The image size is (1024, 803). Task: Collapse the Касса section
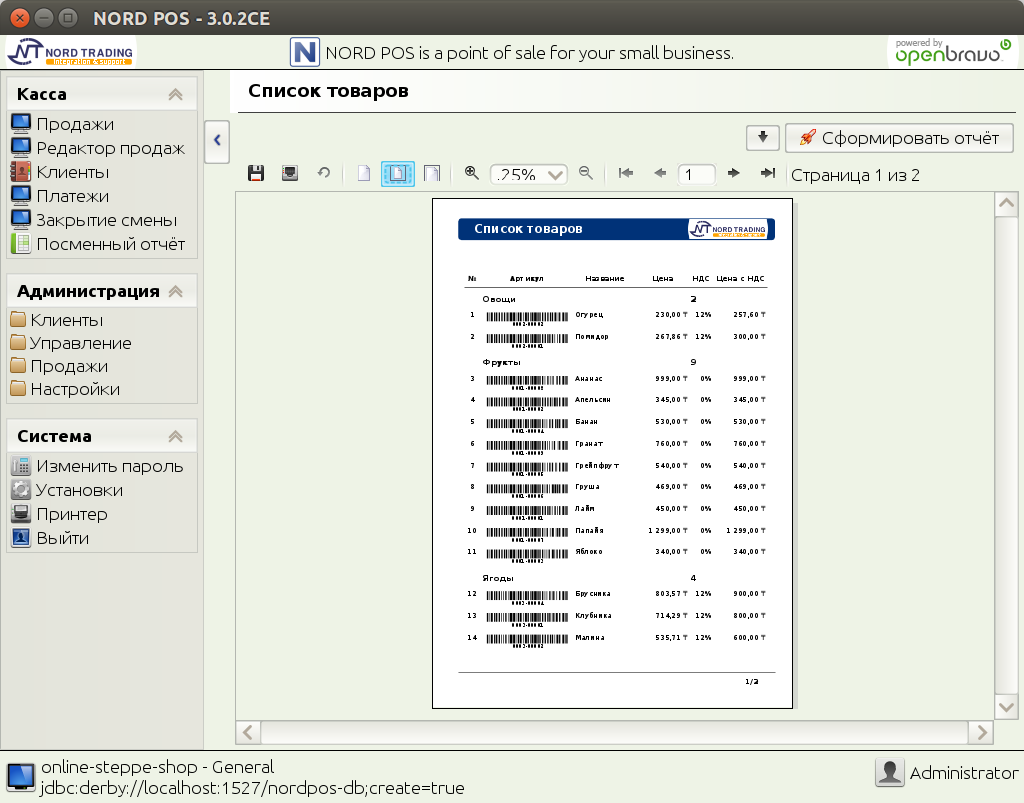[175, 95]
